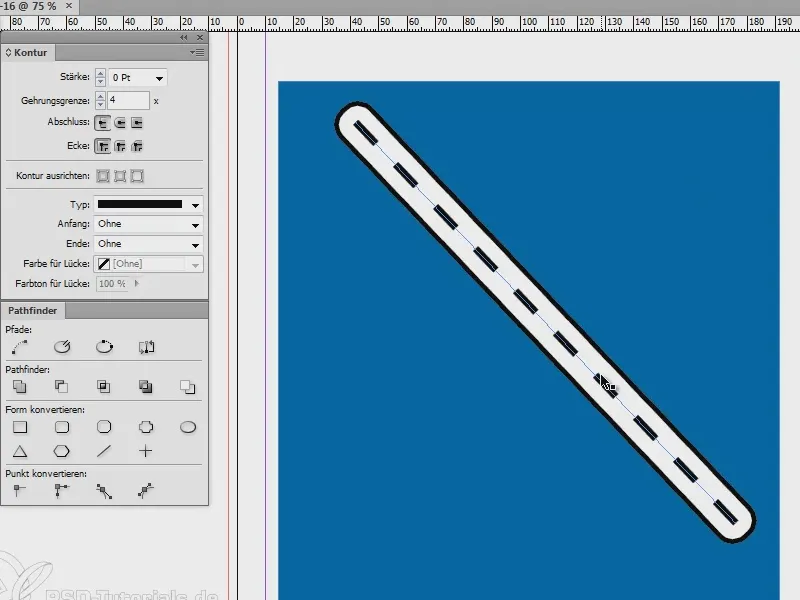
Task: Open the Kontur panel options menu
Action: click(x=197, y=53)
